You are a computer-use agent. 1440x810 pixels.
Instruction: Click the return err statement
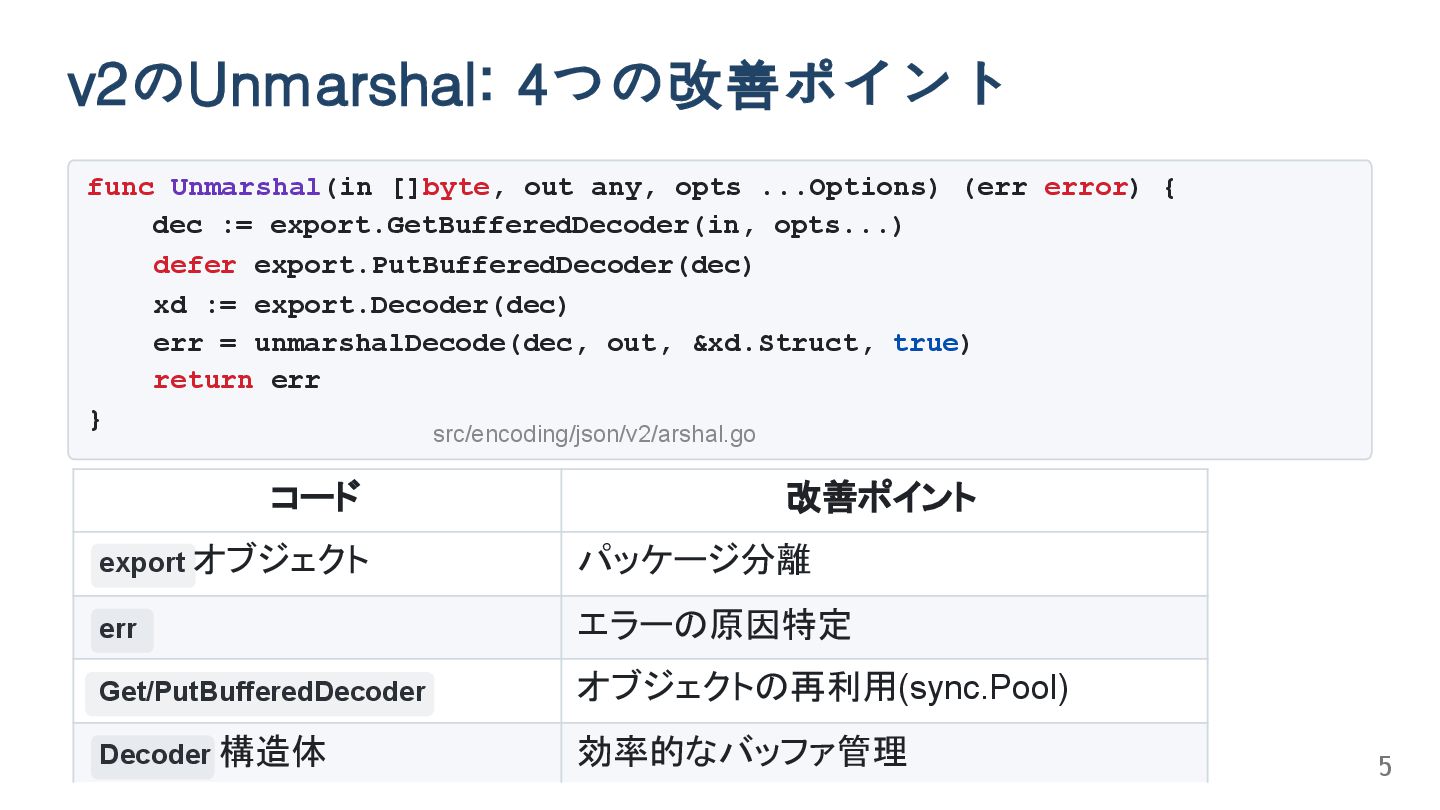236,381
